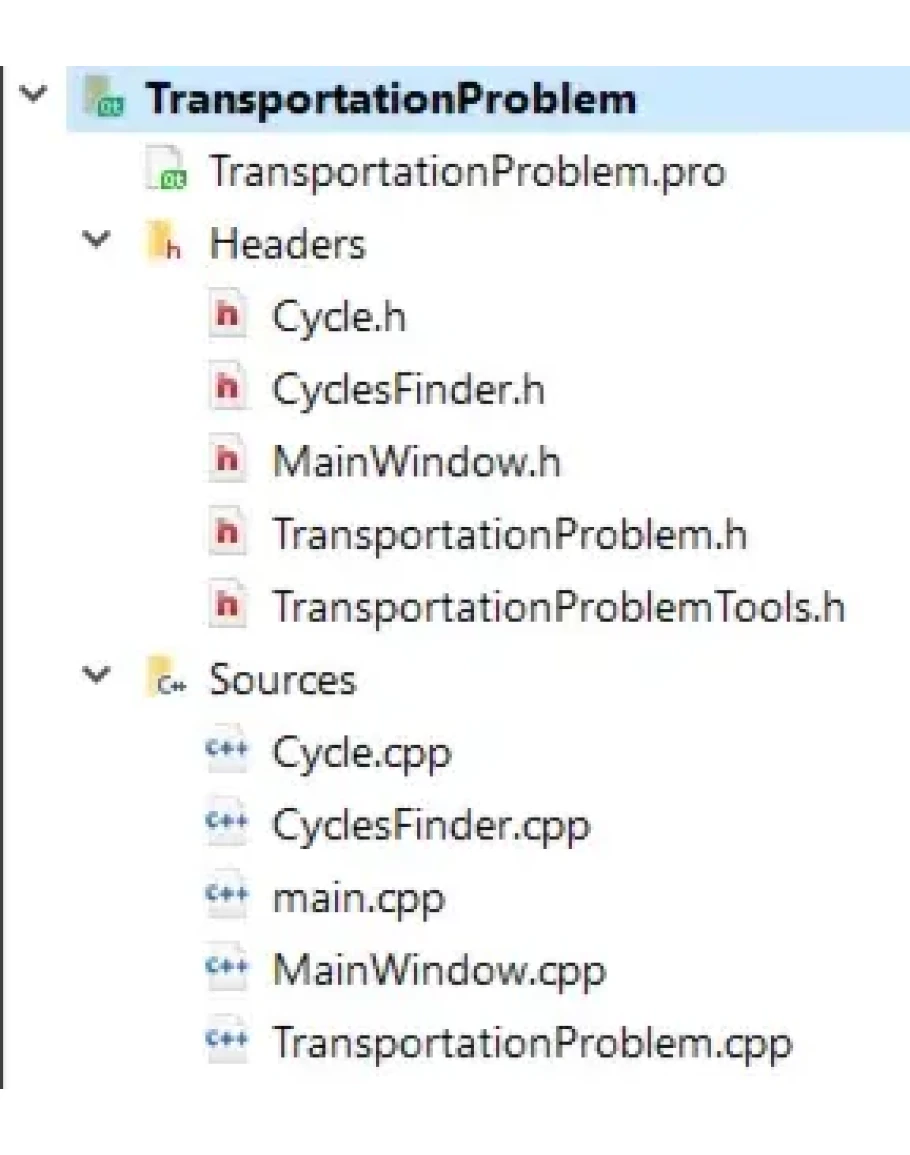Image resolution: width=910 pixels, height=1155 pixels.
Task: Select TransportationProblem.h in the tree
Action: coord(510,535)
